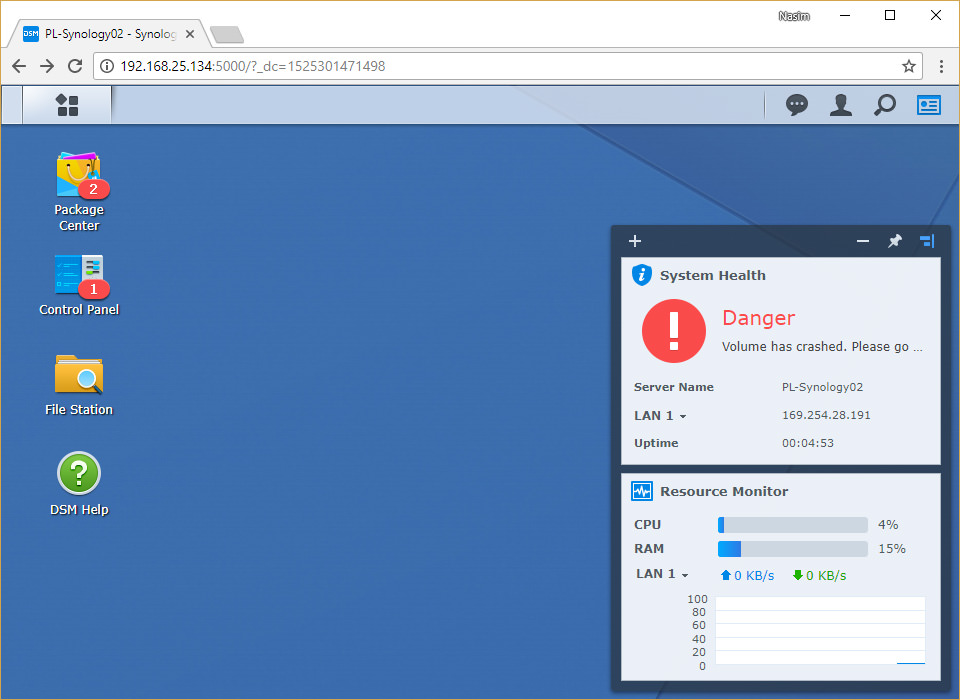Click the site information icon in address bar
960x700 pixels.
click(107, 66)
